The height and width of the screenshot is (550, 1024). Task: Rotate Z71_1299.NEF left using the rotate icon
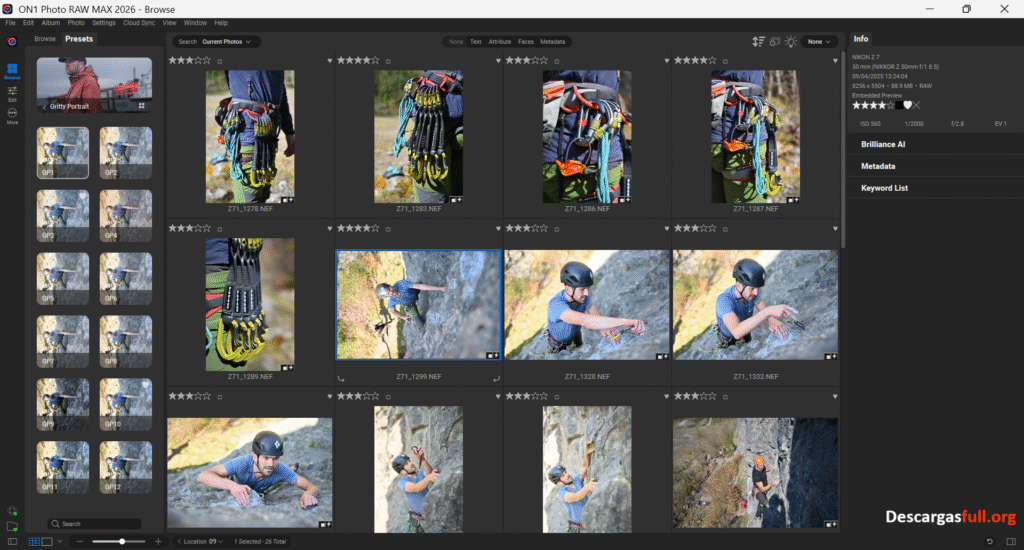(341, 378)
